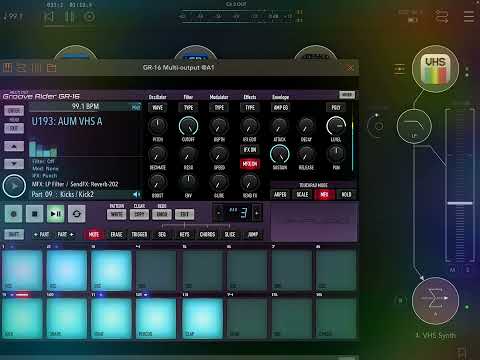Click the 99.1 BPM tempo display
Screen dimensions: 480x360
[85, 107]
